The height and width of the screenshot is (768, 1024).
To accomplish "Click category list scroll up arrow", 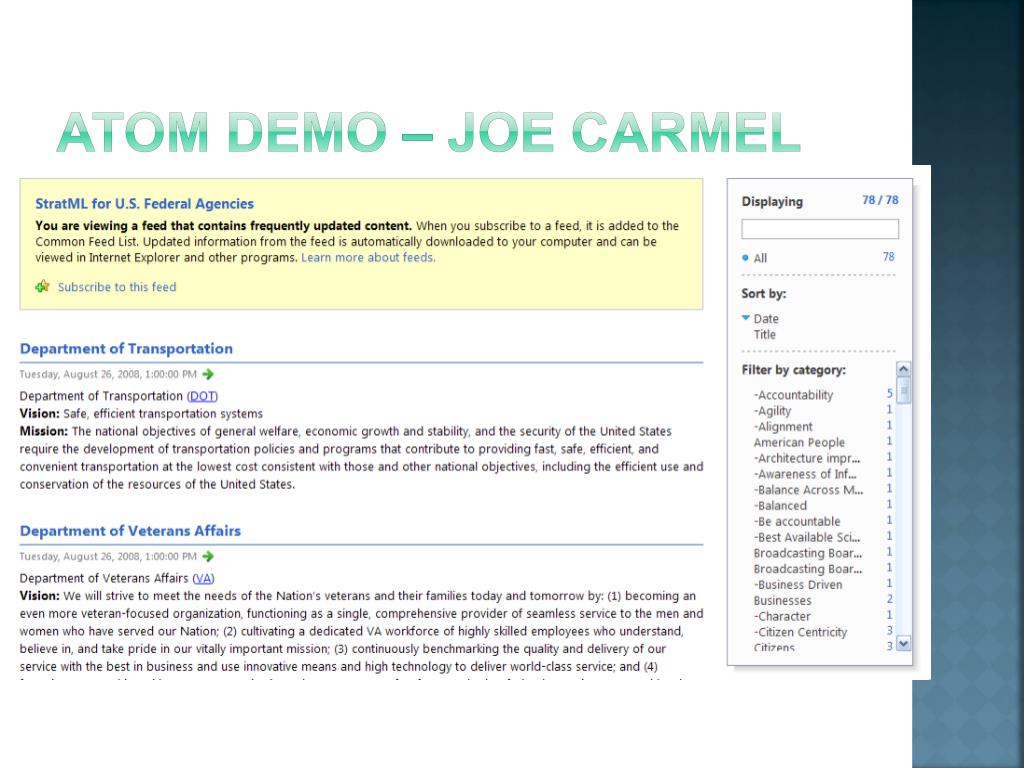I will click(x=903, y=369).
